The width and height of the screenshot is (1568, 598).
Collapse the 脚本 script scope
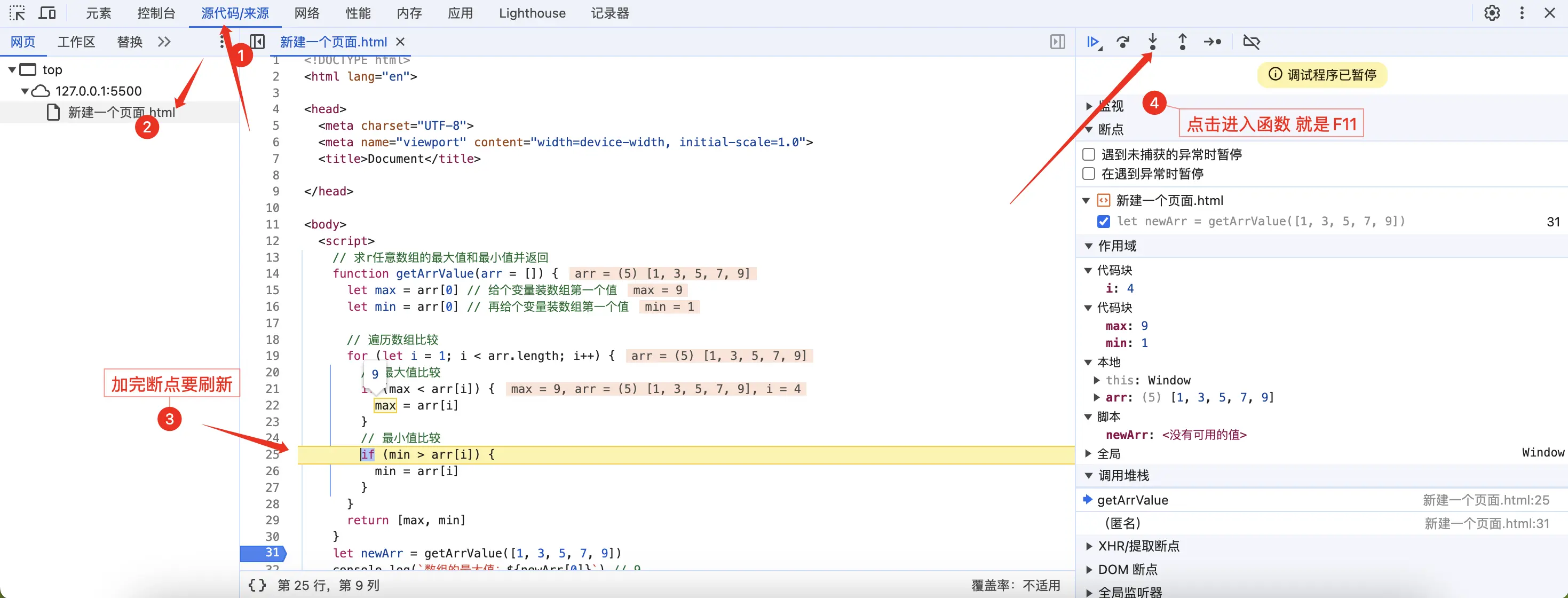1088,416
